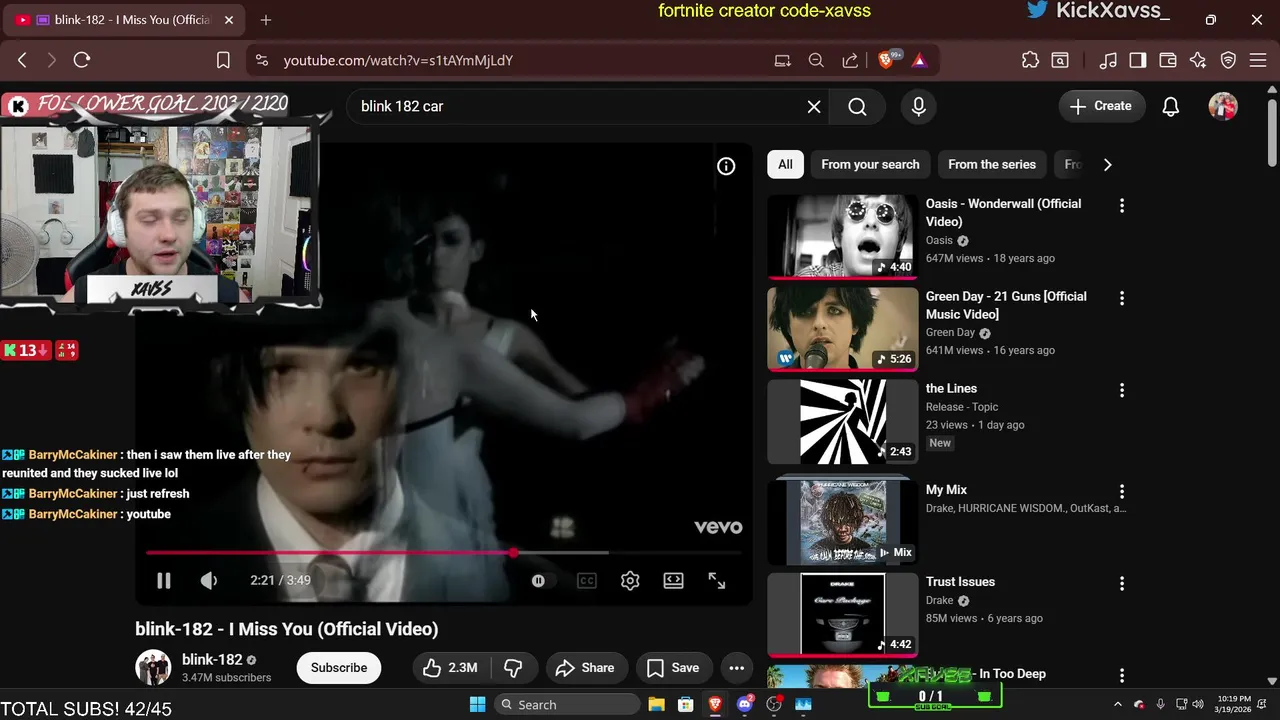Open options for My Mix
This screenshot has height=720, width=1280.
click(1122, 491)
